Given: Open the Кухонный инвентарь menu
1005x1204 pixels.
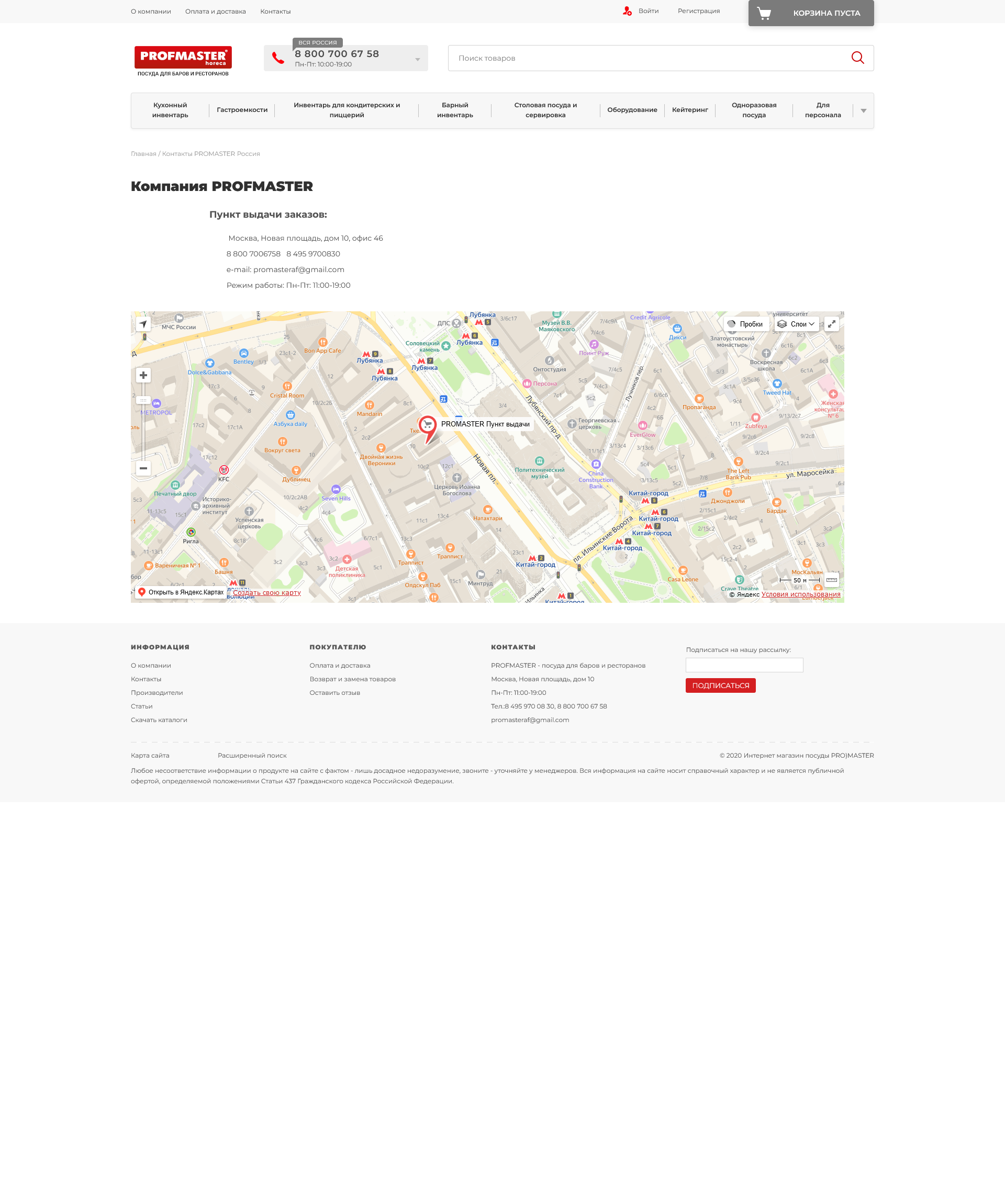Looking at the screenshot, I should pyautogui.click(x=170, y=110).
